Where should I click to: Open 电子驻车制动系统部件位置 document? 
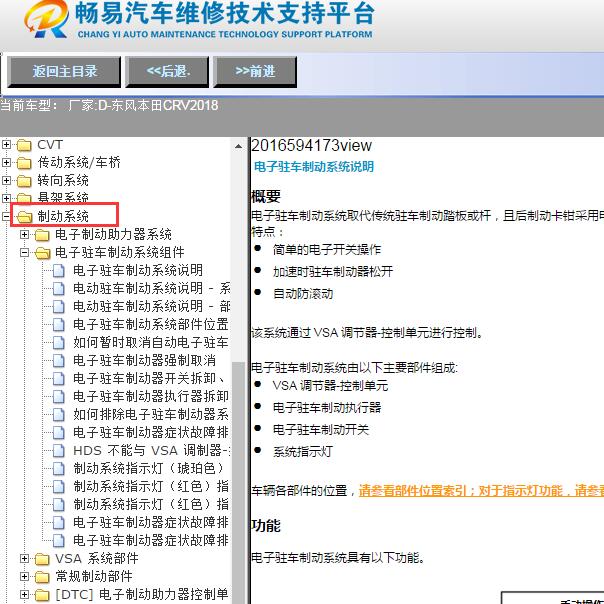[151, 324]
